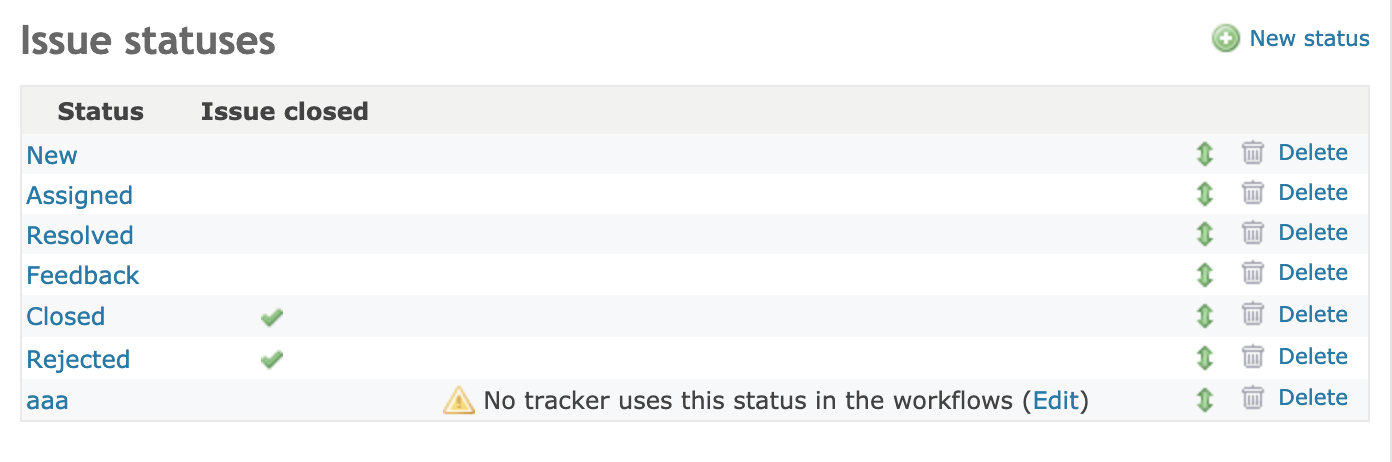Open the Assigned status
Image resolution: width=1392 pixels, height=462 pixels.
[x=79, y=196]
